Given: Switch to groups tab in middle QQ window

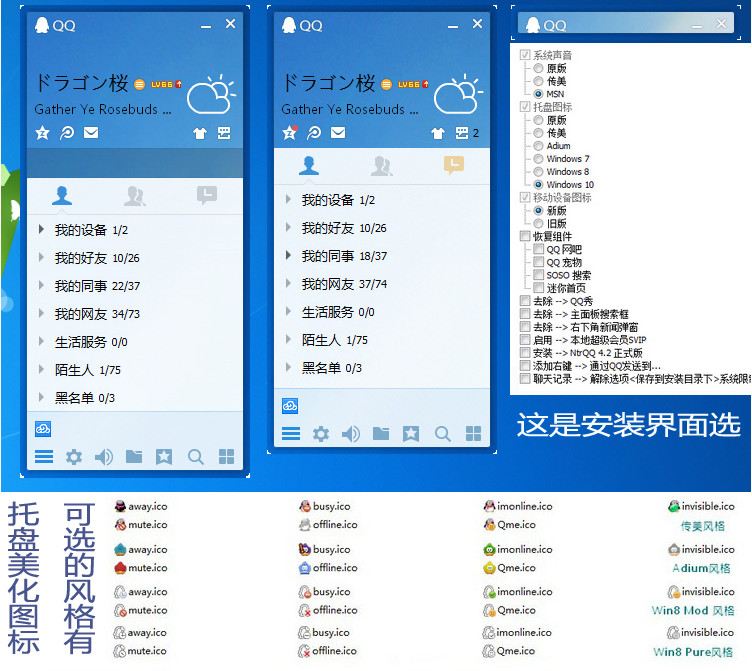Looking at the screenshot, I should tap(382, 165).
